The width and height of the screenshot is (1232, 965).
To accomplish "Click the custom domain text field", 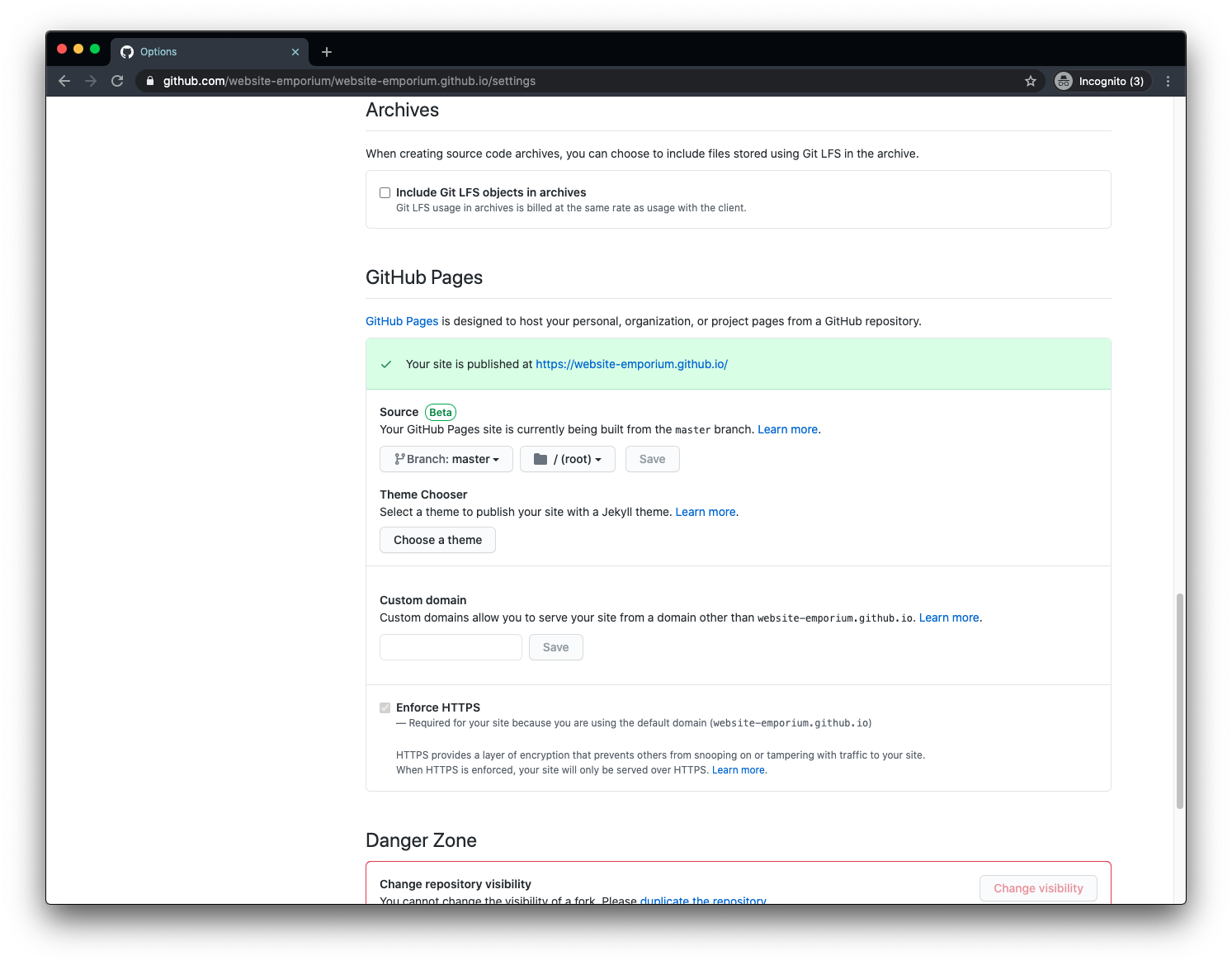I will click(451, 647).
